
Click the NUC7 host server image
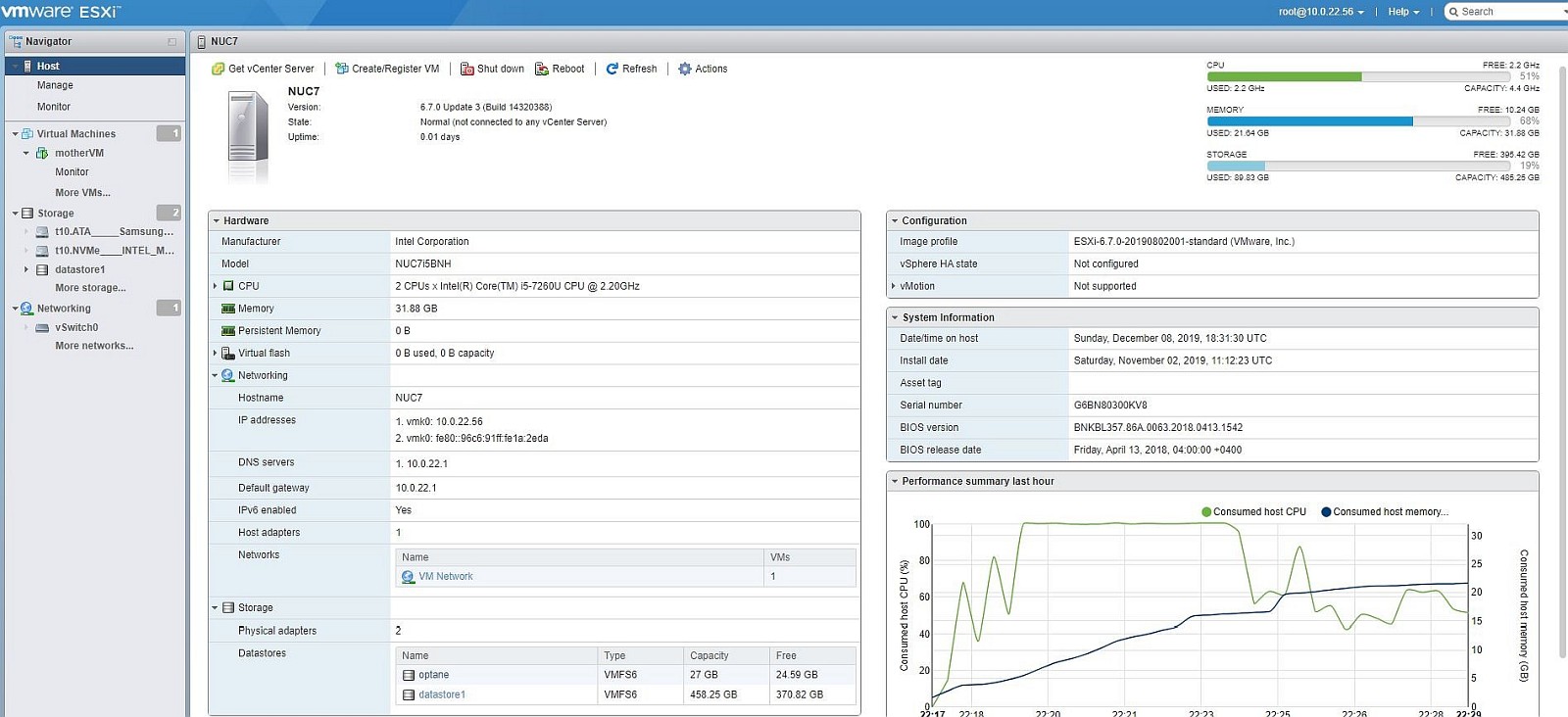(248, 137)
